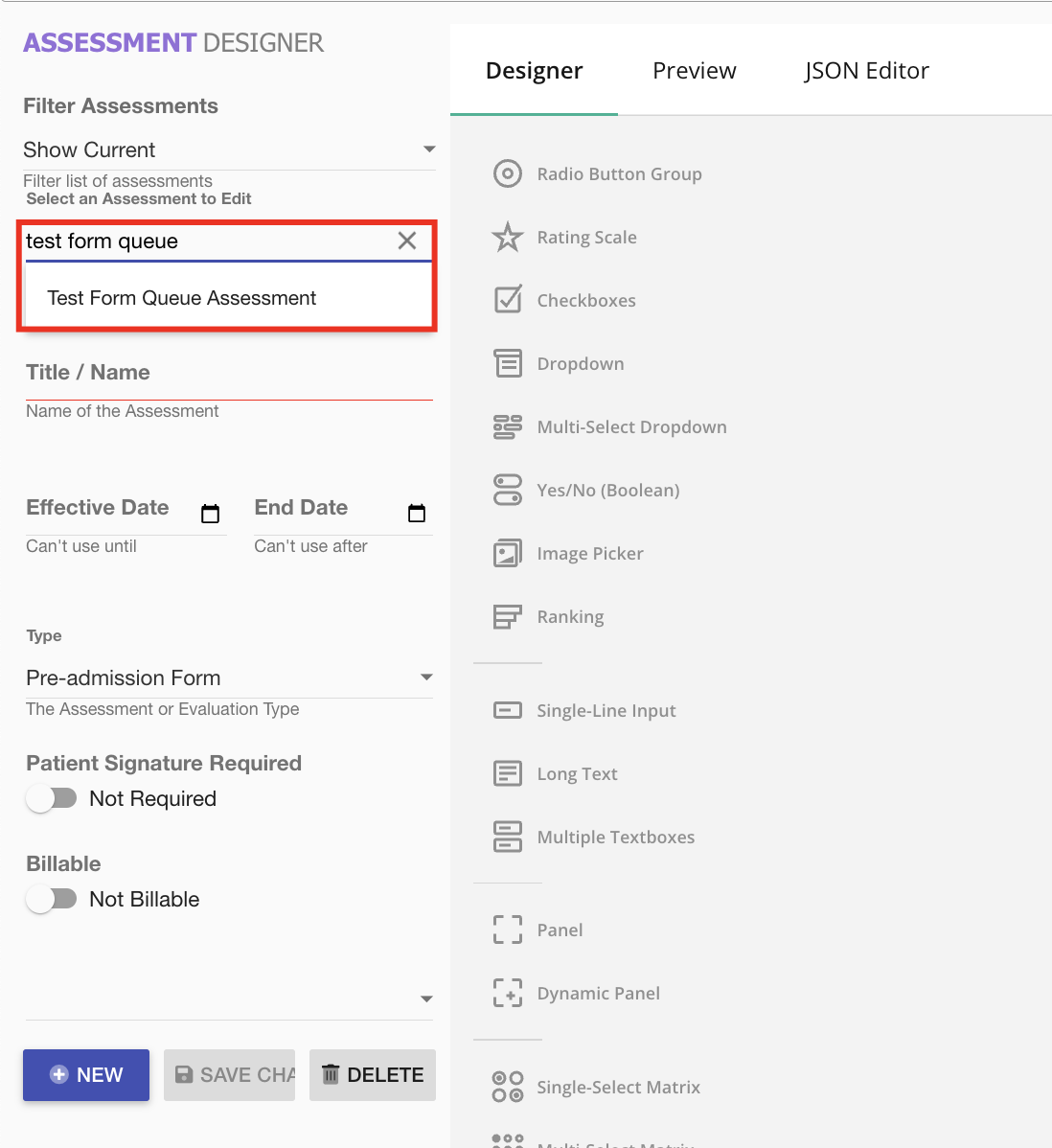Open the Effective Date calendar icon
This screenshot has height=1148, width=1052.
click(210, 514)
